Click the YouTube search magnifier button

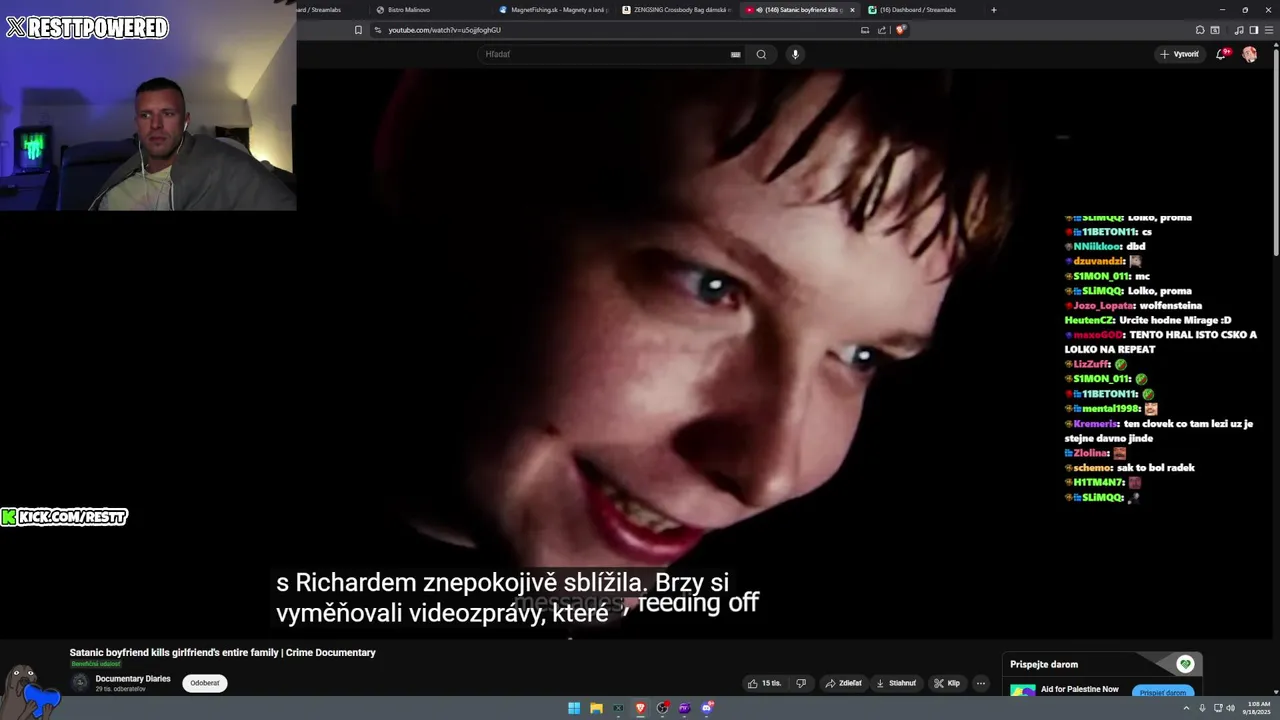pyautogui.click(x=761, y=54)
